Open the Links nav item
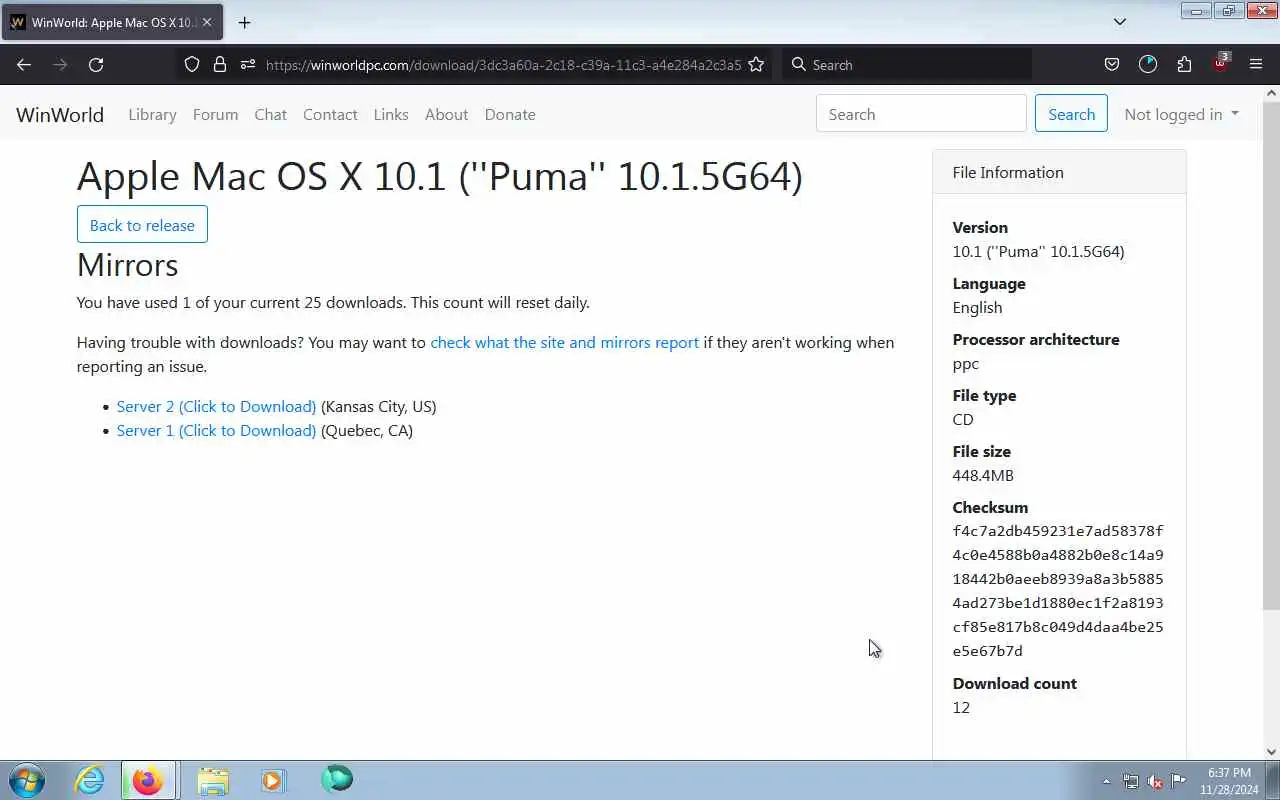The width and height of the screenshot is (1280, 800). (391, 114)
